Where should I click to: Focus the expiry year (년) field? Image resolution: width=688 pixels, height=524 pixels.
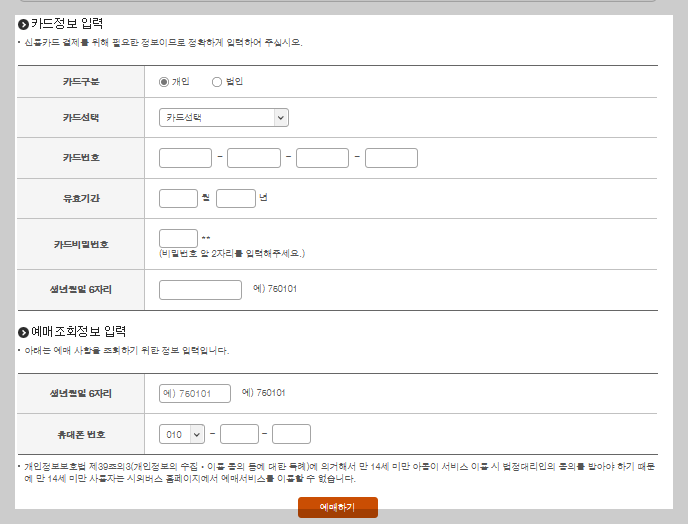(236, 198)
